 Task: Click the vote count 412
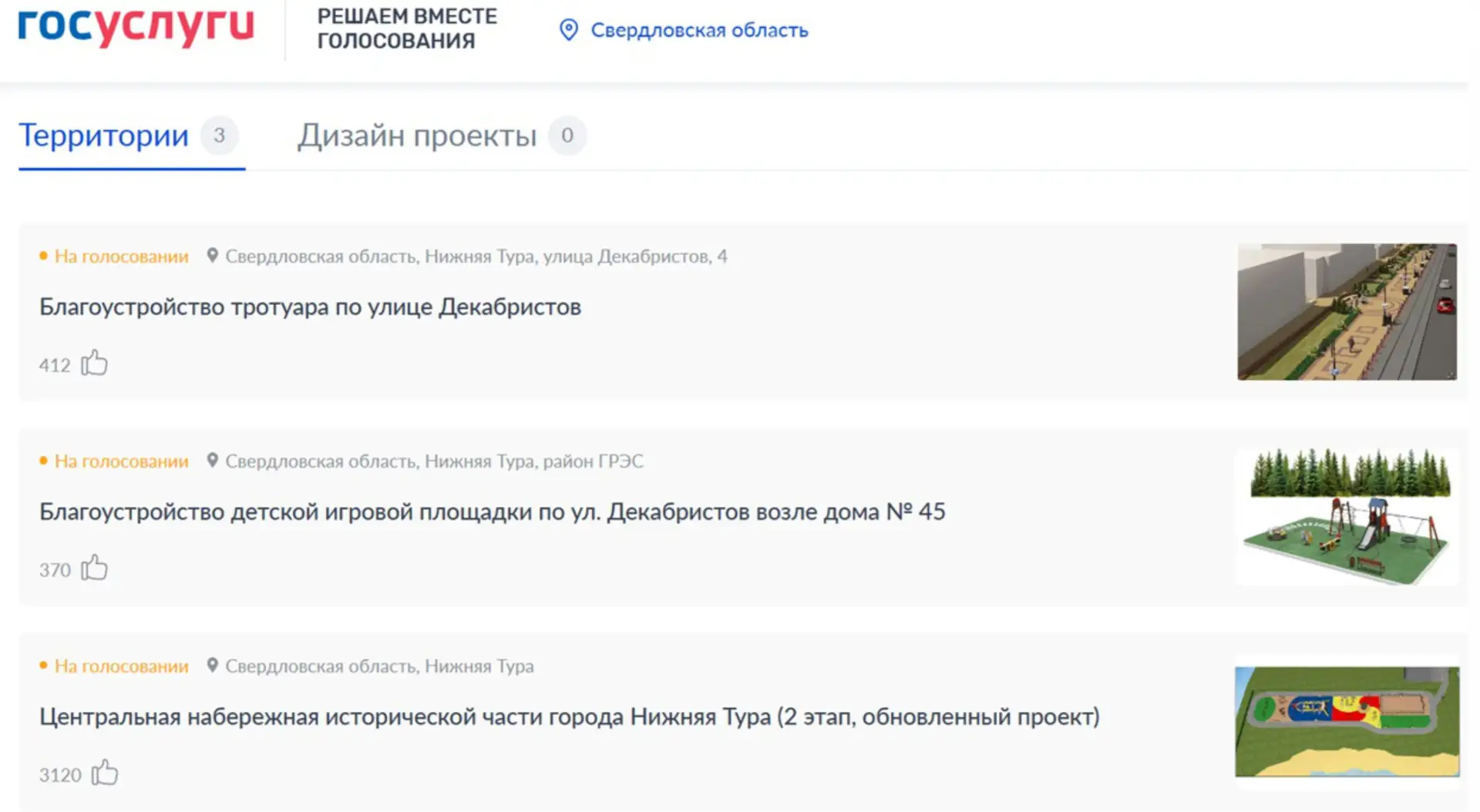pos(55,365)
